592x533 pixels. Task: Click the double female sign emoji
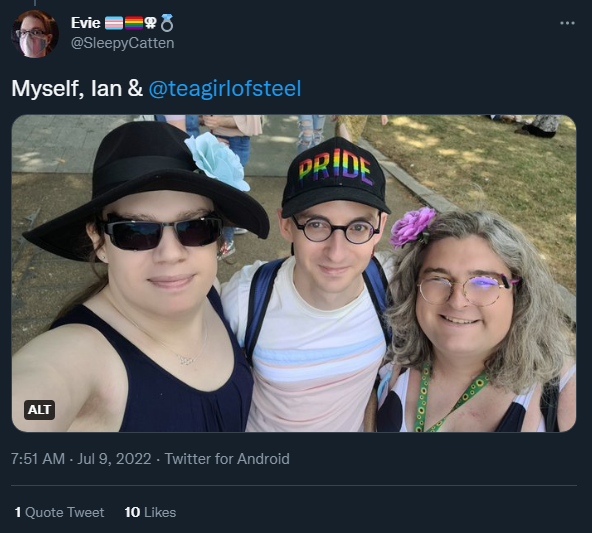click(x=151, y=23)
